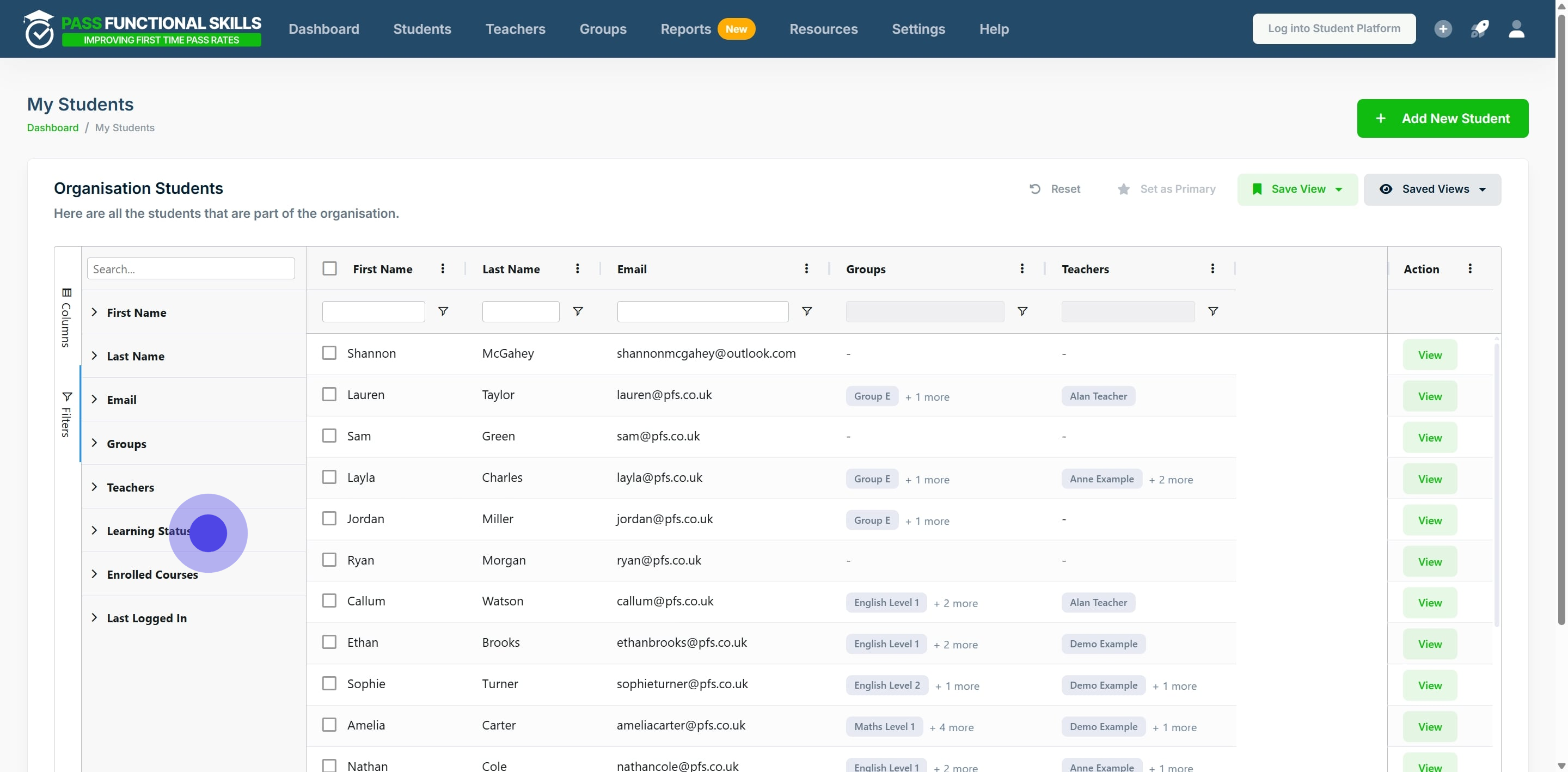This screenshot has width=1568, height=772.
Task: Open Last Name column menu dots
Action: point(577,268)
